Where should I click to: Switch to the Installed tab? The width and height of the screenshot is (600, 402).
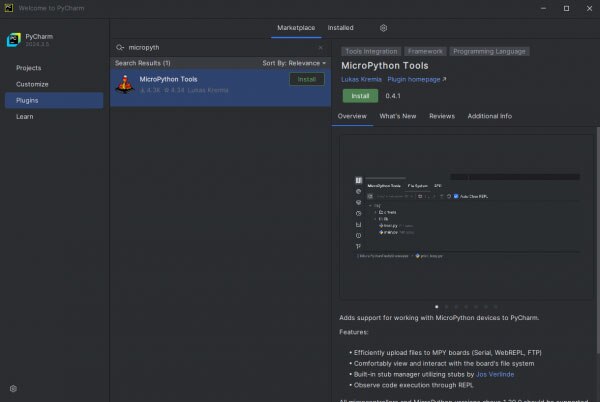coord(340,28)
